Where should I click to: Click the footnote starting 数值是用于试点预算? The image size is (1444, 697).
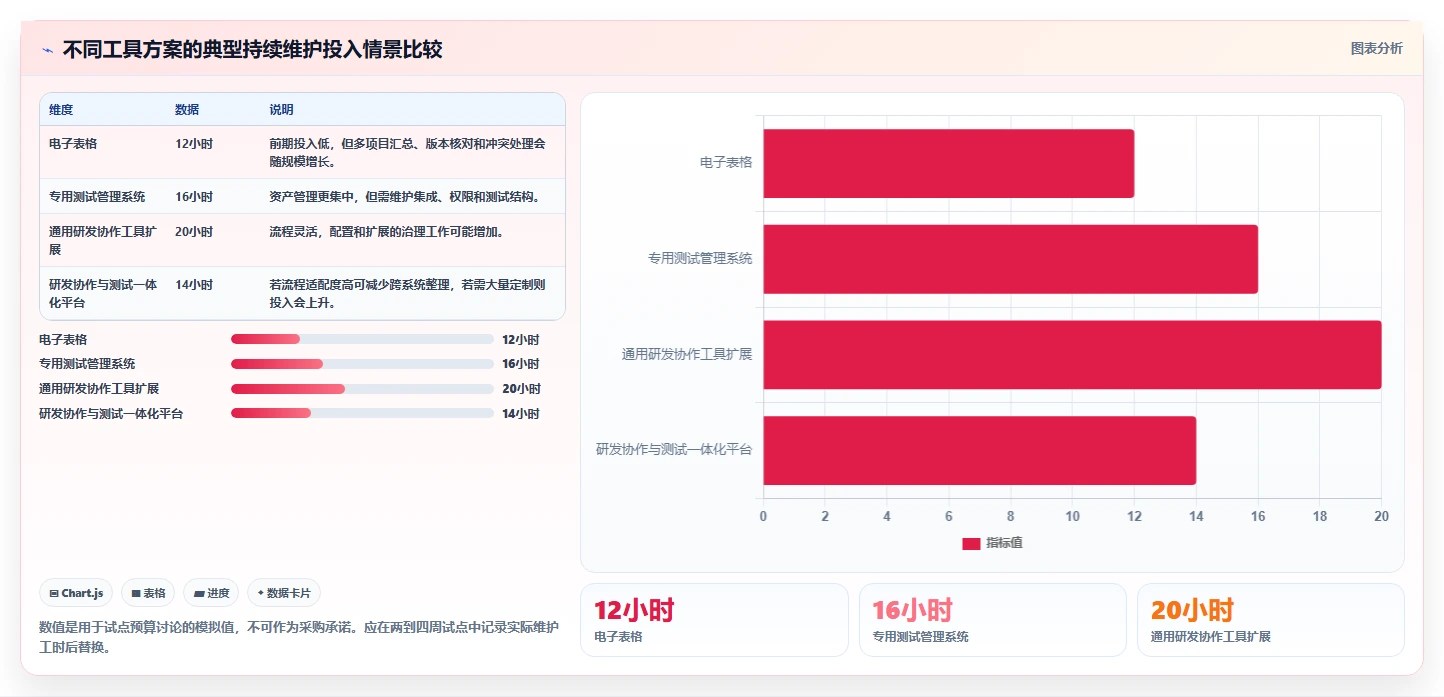[299, 637]
